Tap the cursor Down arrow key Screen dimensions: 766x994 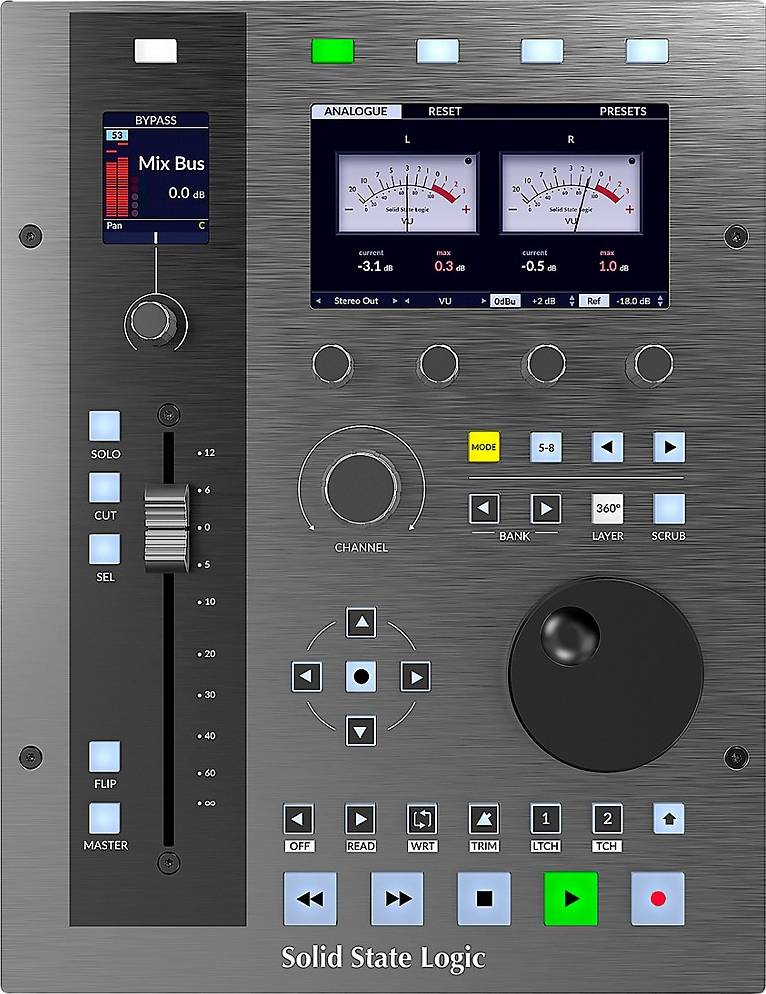pos(361,731)
